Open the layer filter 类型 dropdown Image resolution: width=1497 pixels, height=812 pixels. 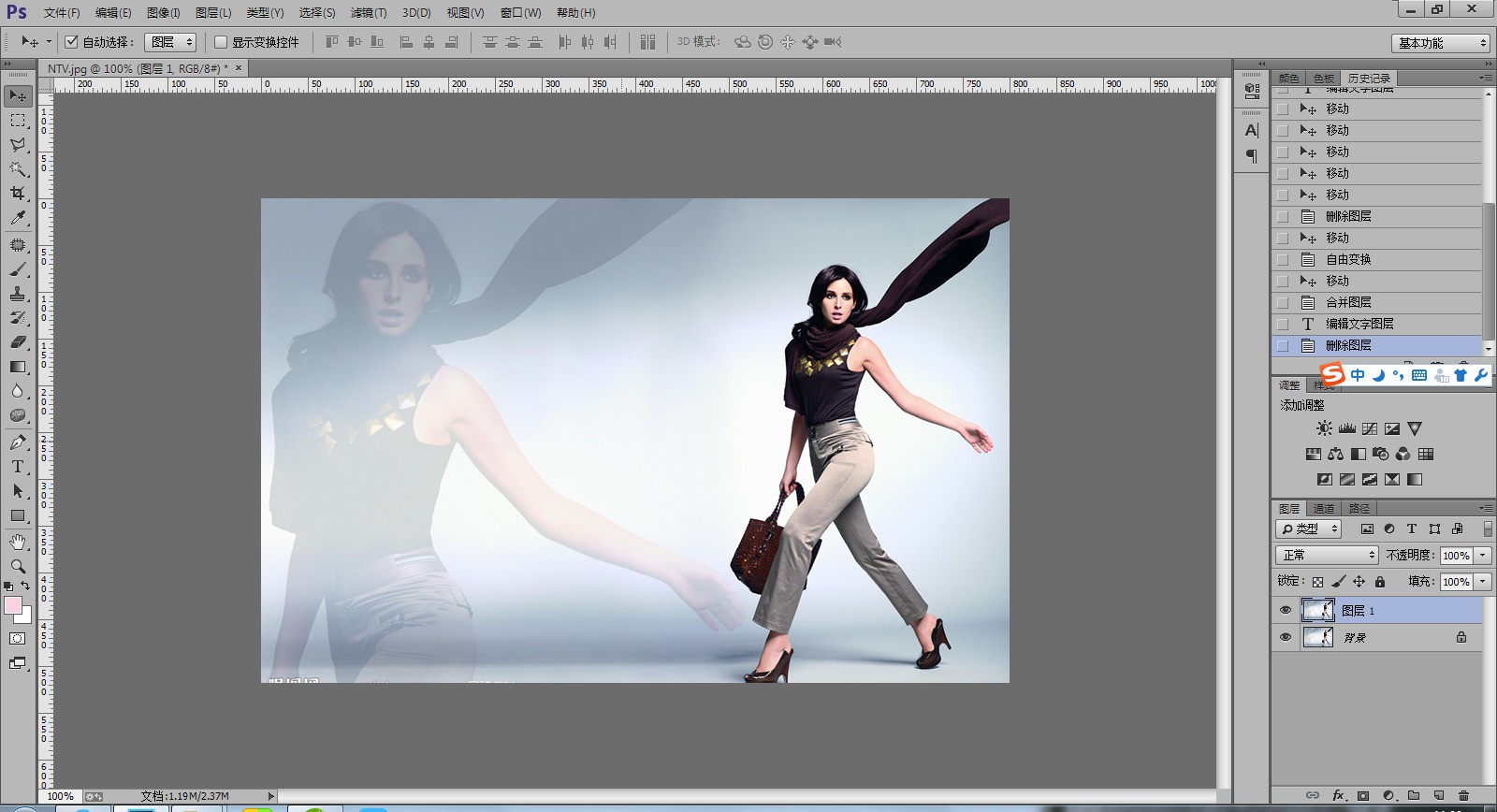[x=1309, y=529]
